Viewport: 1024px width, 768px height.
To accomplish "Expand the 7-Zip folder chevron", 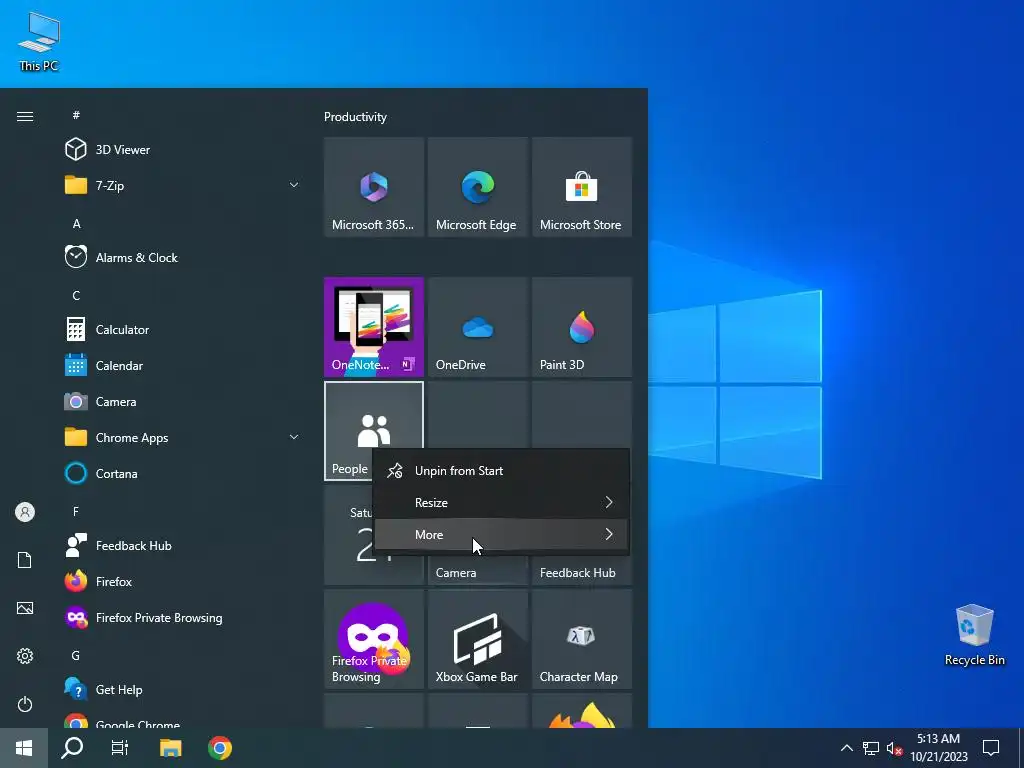I will point(294,185).
